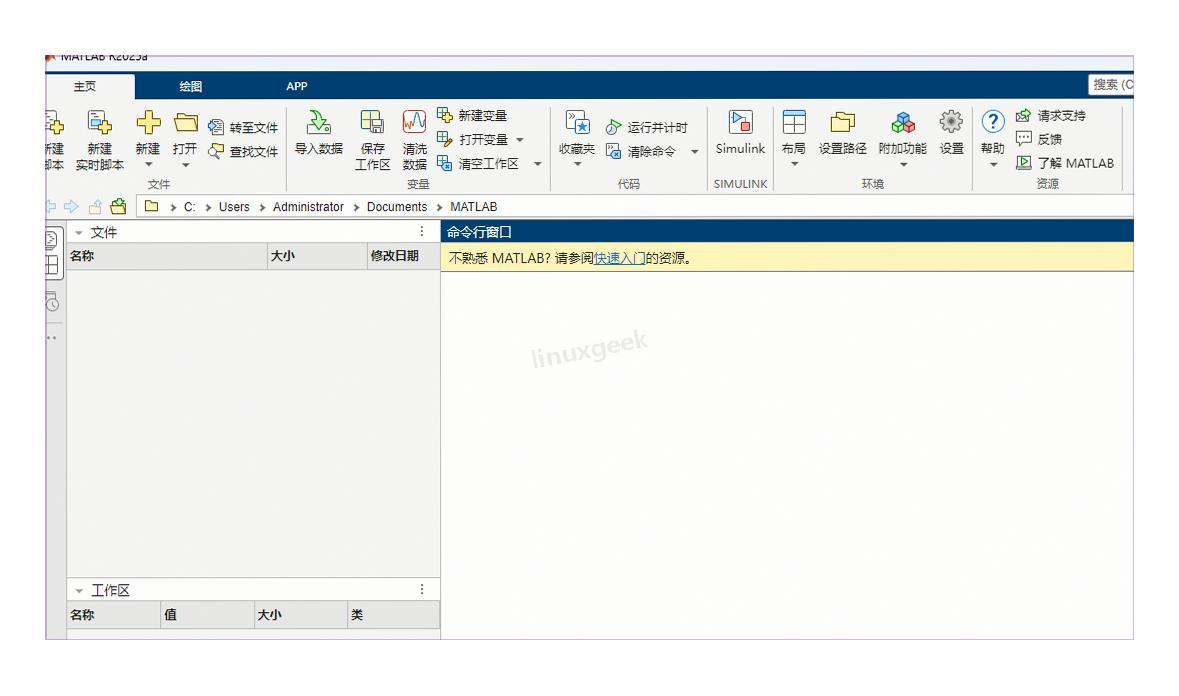Screen dimensions: 1179x696
Task: Click the browse-for-folder icon beside the path bar
Action: pyautogui.click(x=119, y=207)
